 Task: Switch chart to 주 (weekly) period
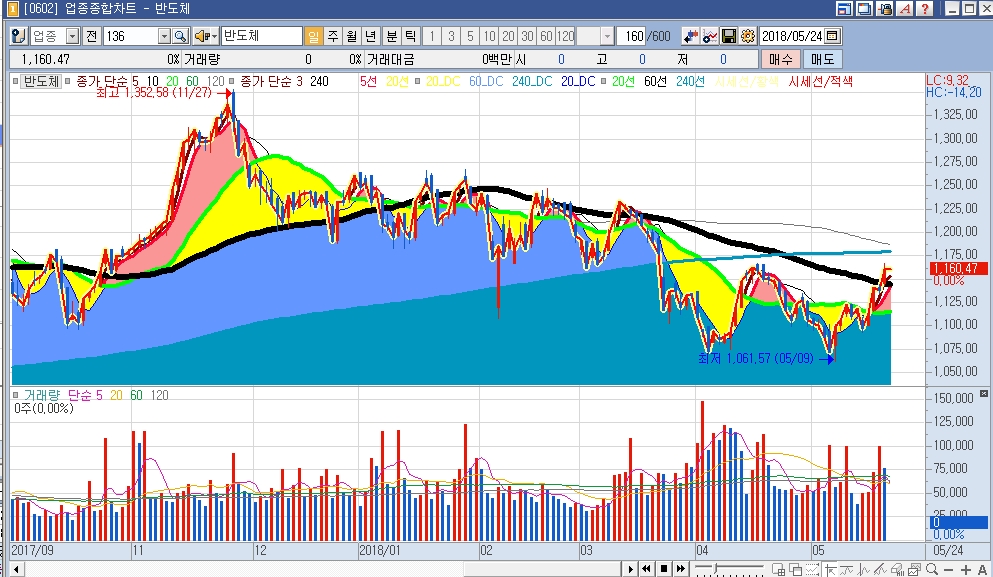[x=333, y=36]
